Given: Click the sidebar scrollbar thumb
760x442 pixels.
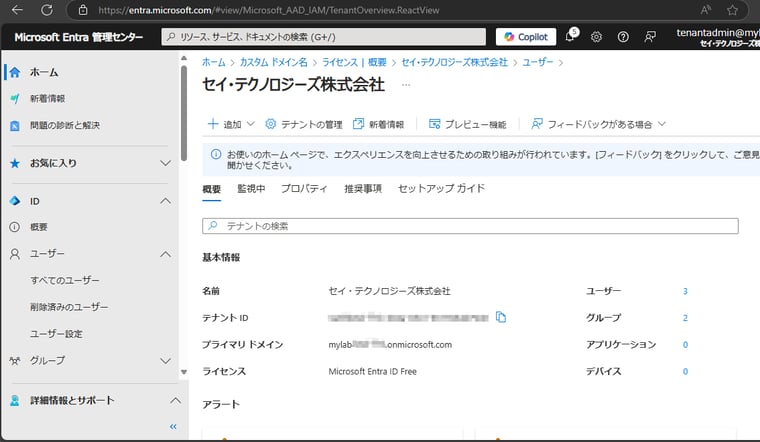Looking at the screenshot, I should click(x=184, y=113).
